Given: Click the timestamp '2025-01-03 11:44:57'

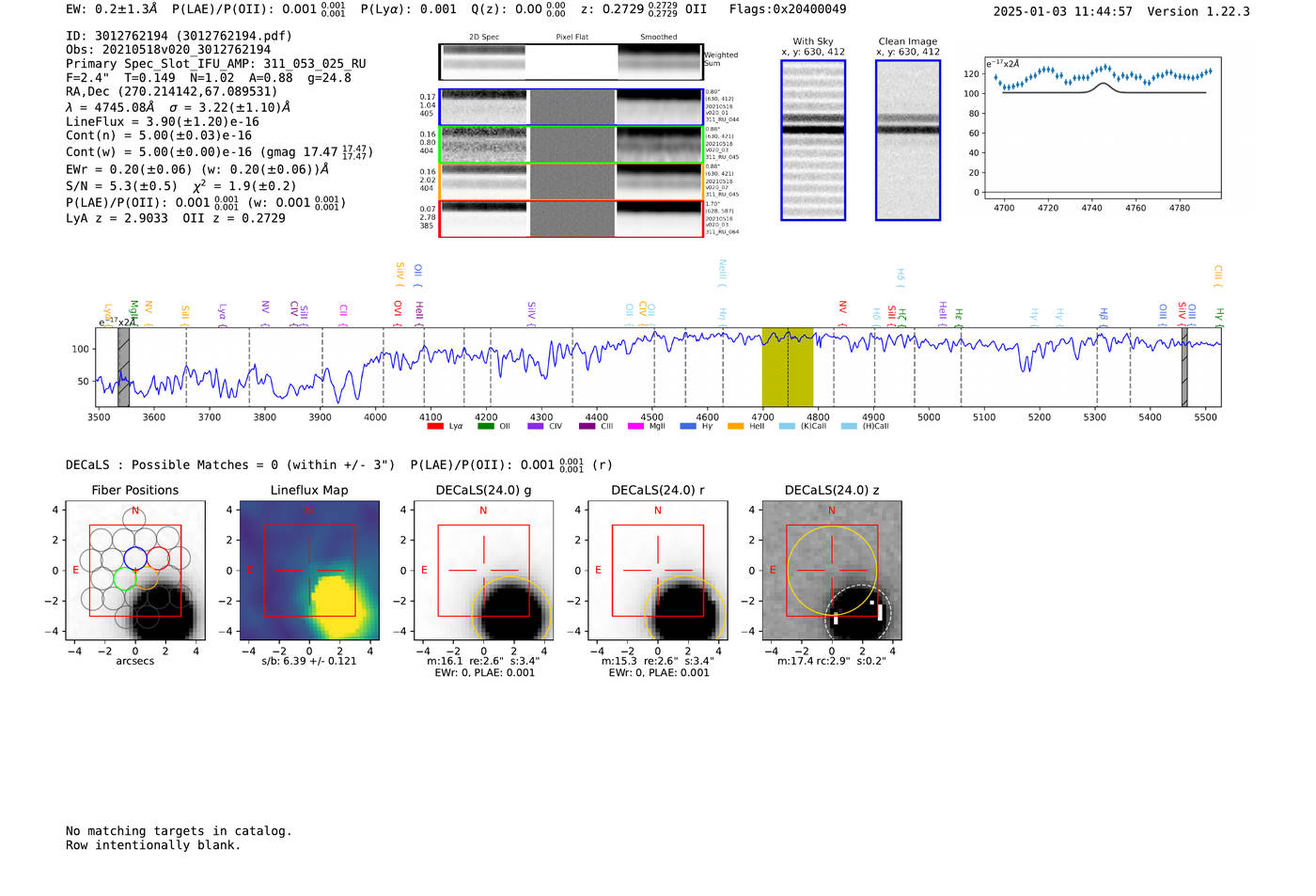Looking at the screenshot, I should point(1063,12).
